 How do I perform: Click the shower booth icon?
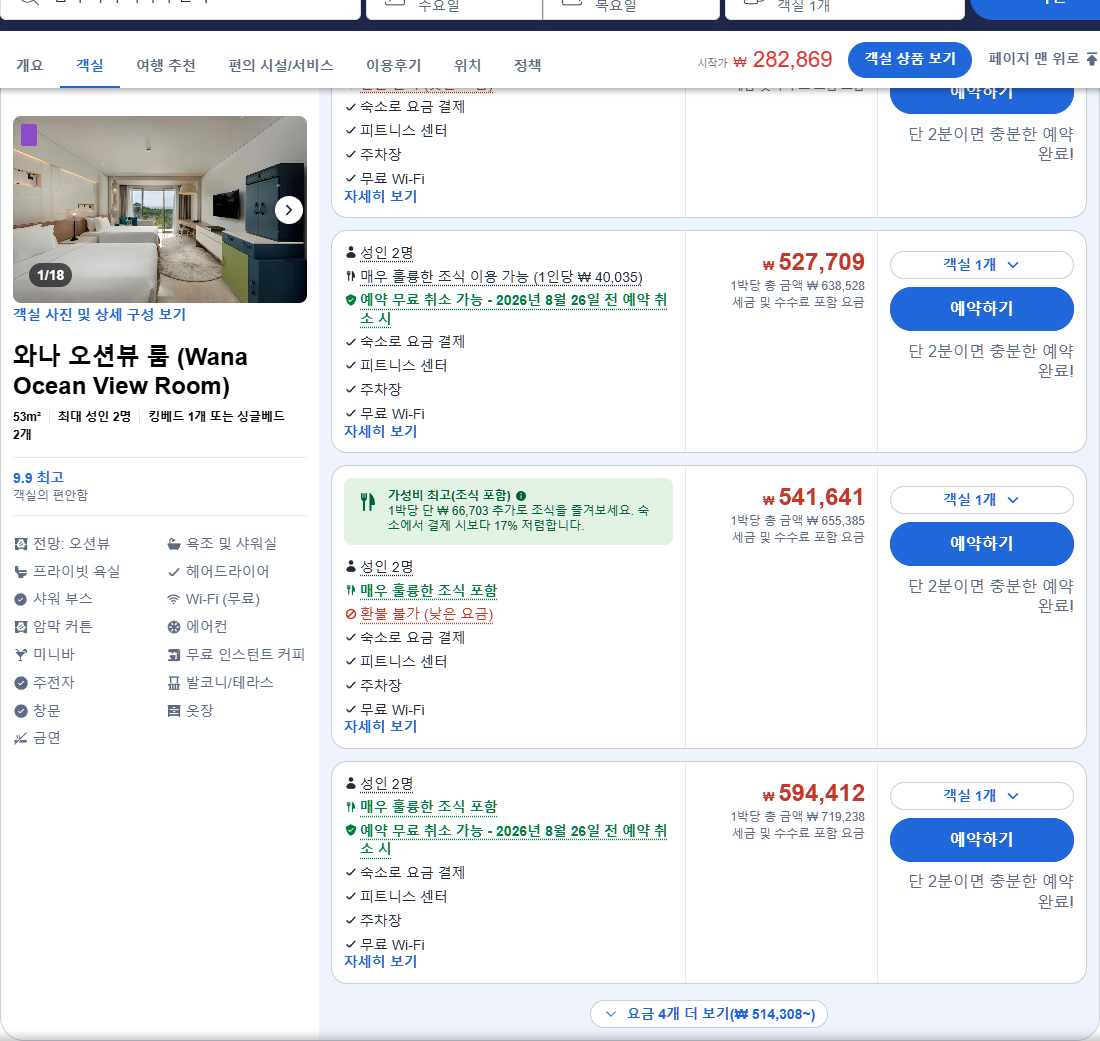pyautogui.click(x=21, y=599)
